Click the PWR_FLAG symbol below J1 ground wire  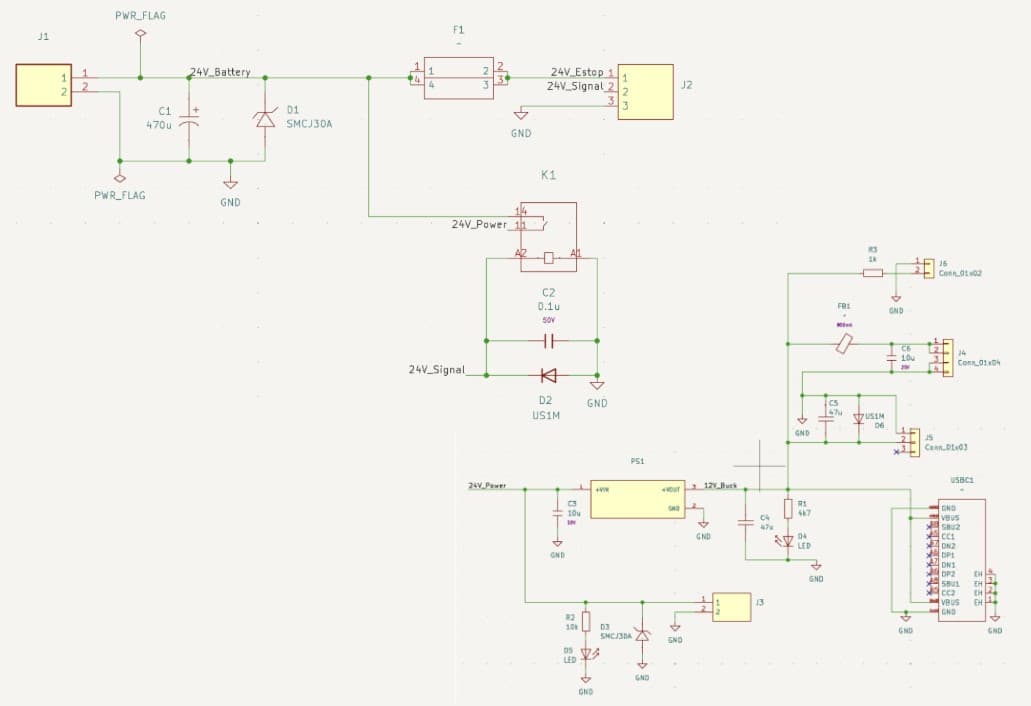(120, 178)
